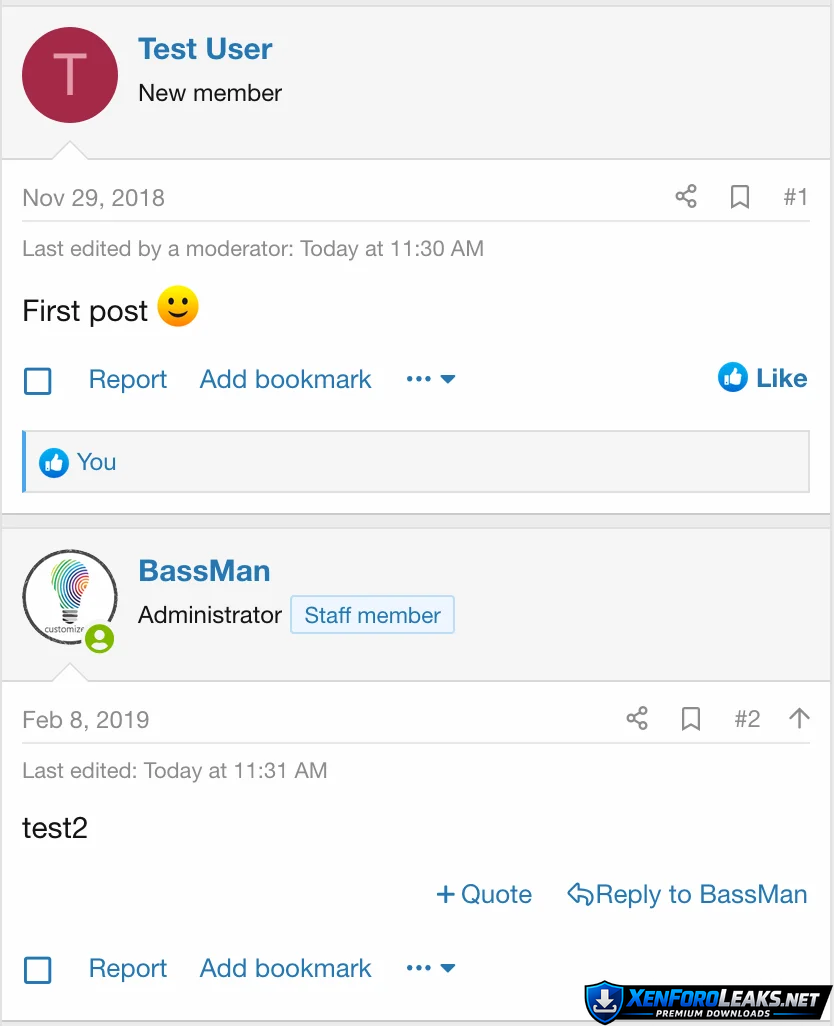Report the First post message
Image resolution: width=834 pixels, height=1026 pixels.
(128, 380)
